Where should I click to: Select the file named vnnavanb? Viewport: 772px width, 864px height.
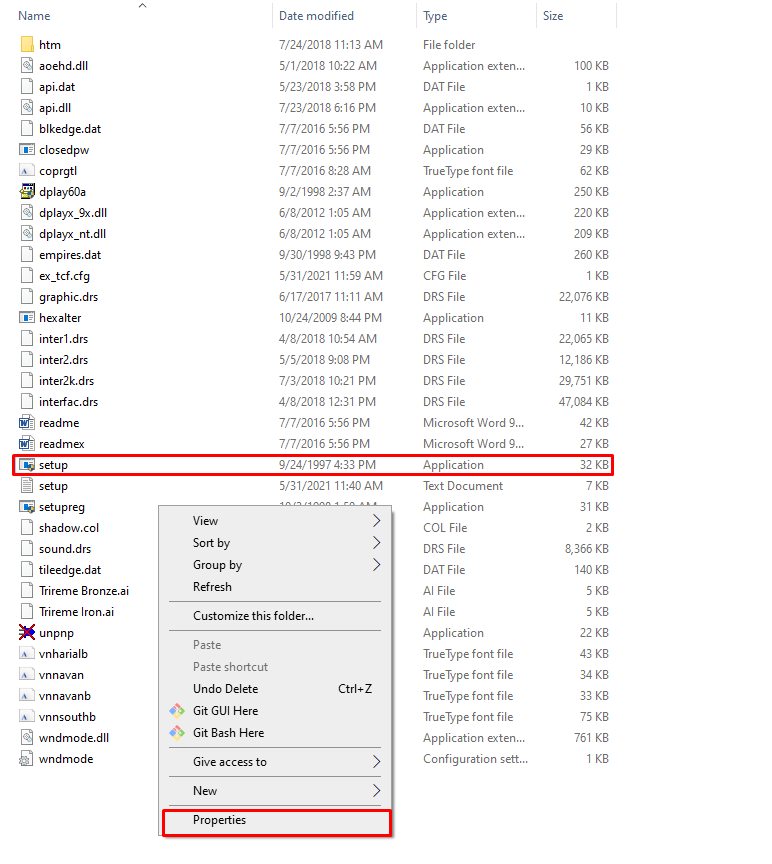(65, 696)
